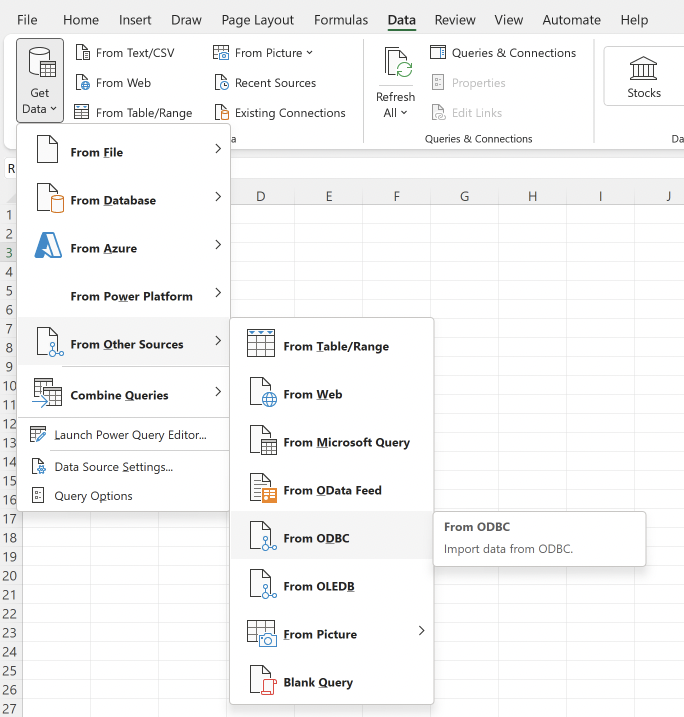684x717 pixels.
Task: Switch to the Review tab
Action: click(x=455, y=20)
